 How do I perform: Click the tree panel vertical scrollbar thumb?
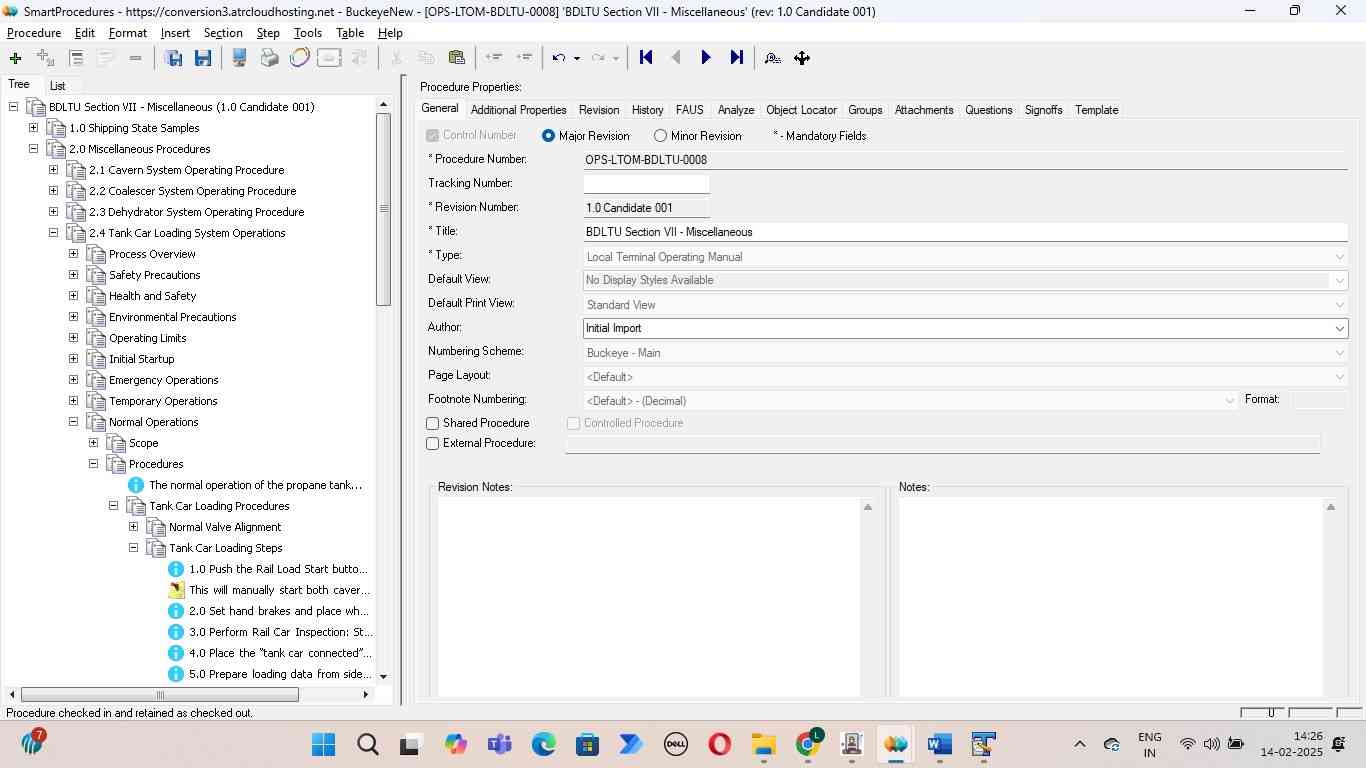click(x=383, y=210)
